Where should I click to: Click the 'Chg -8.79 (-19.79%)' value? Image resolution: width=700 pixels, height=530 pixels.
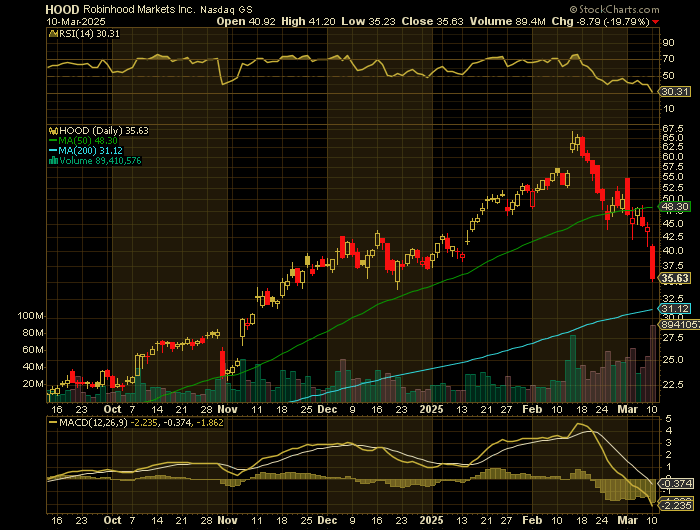coord(600,21)
